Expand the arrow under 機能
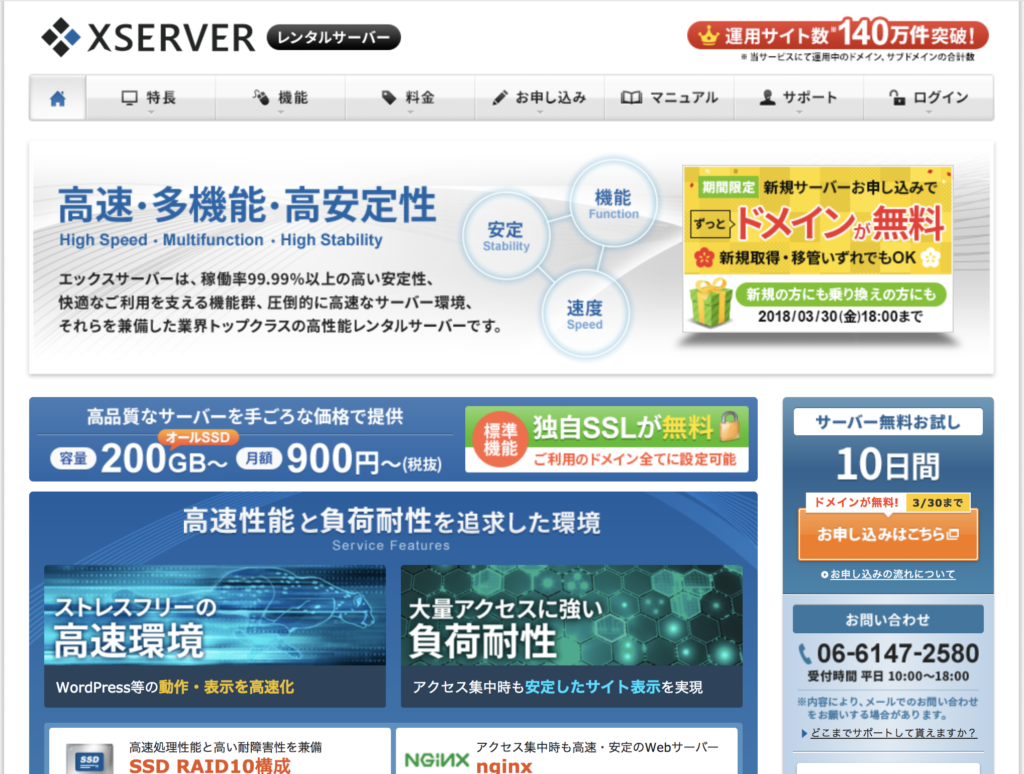 coord(281,112)
